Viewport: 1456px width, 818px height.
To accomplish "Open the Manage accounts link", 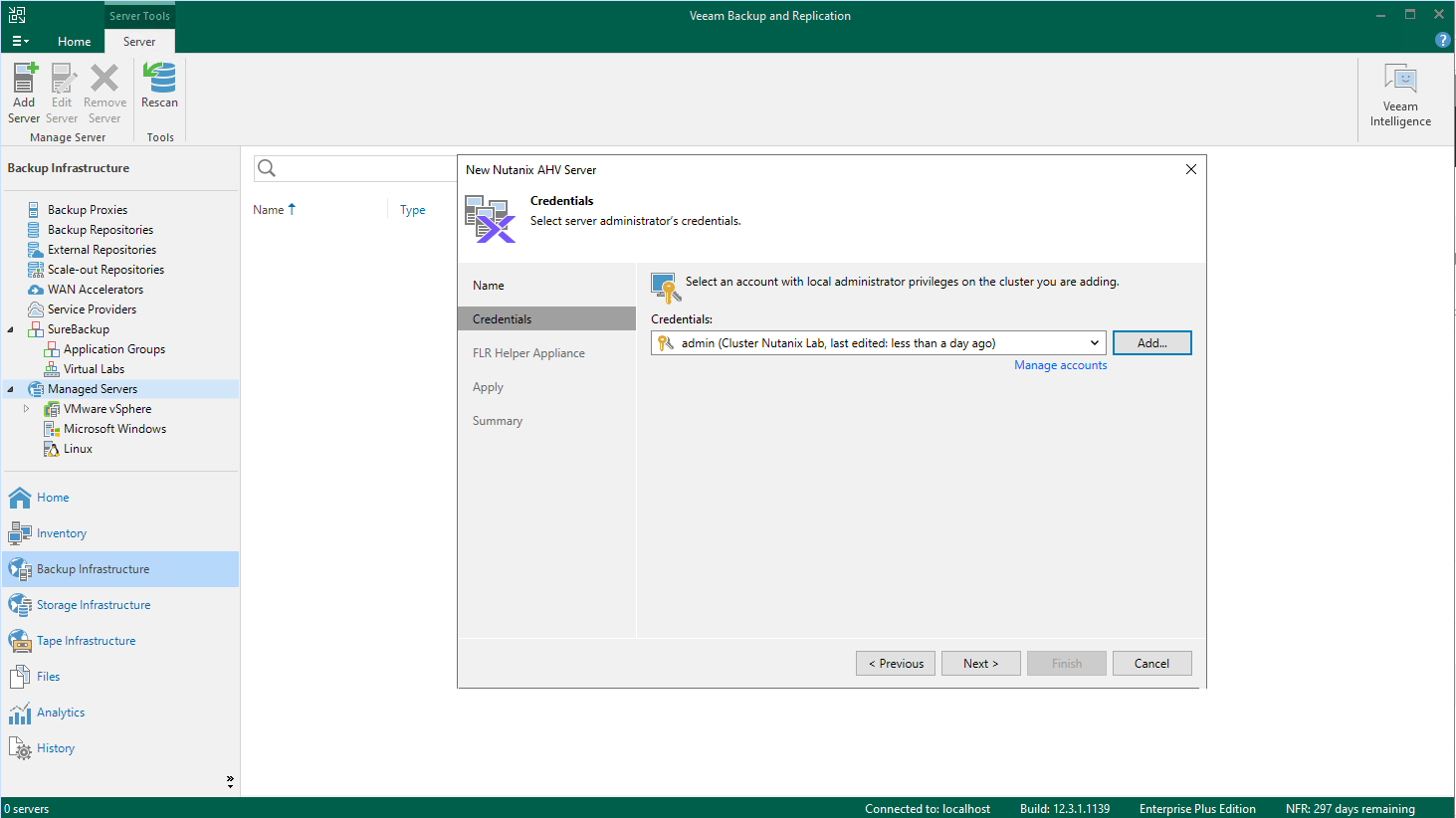I will [1060, 365].
